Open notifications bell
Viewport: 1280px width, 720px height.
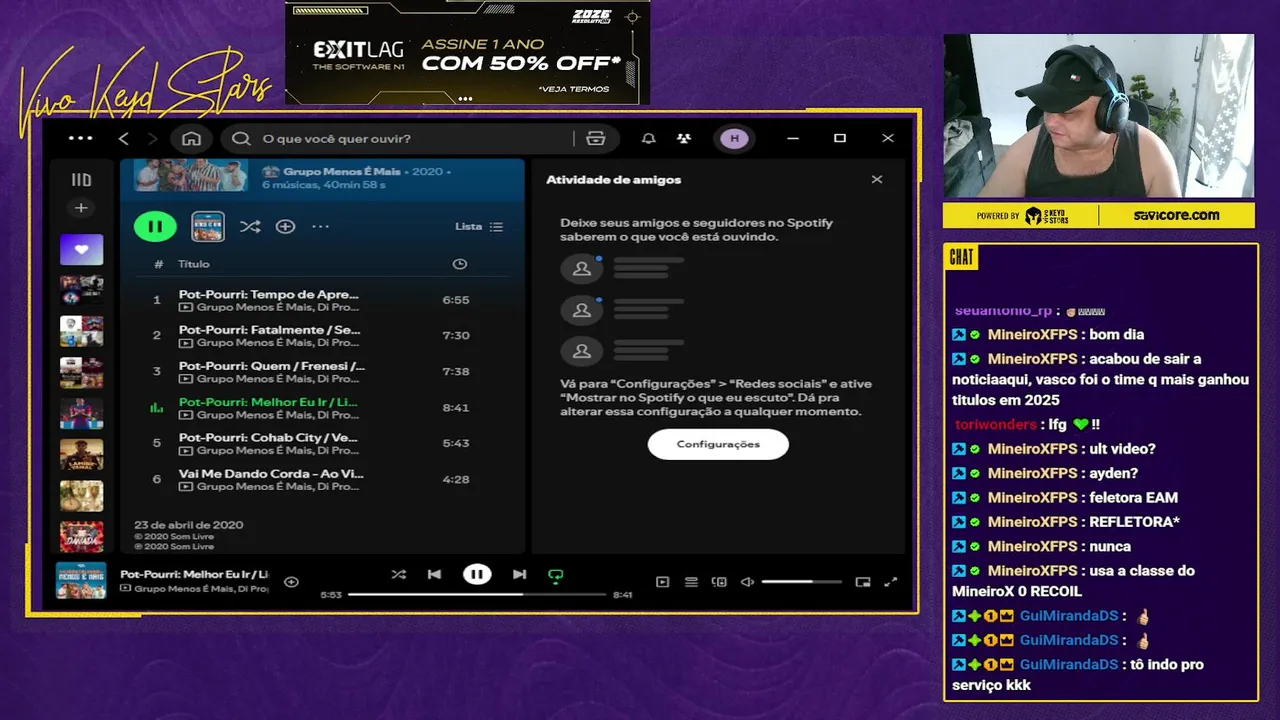coord(649,138)
